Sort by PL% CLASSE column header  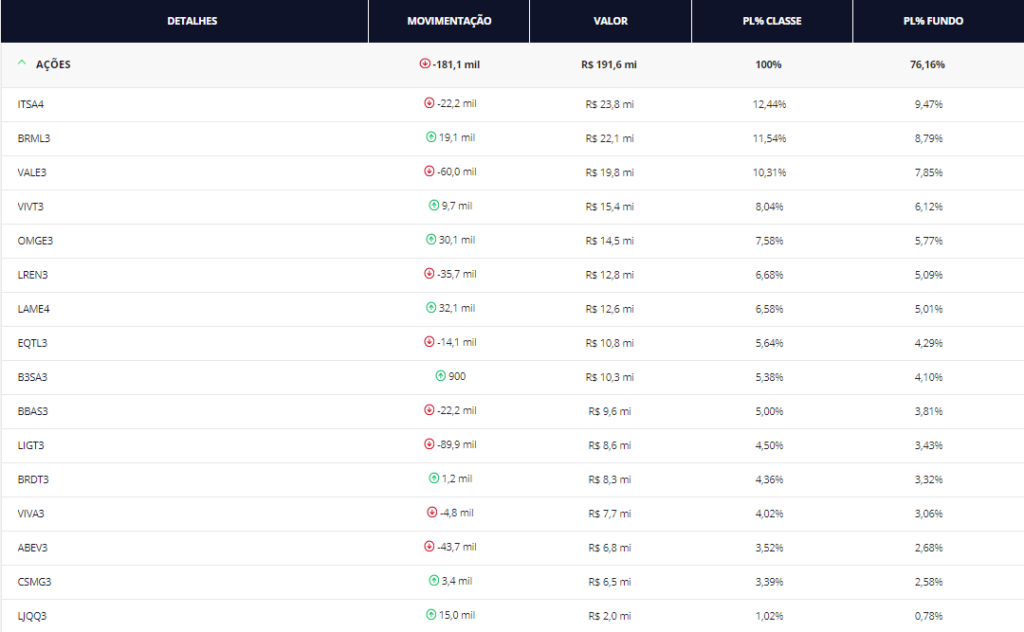[772, 21]
